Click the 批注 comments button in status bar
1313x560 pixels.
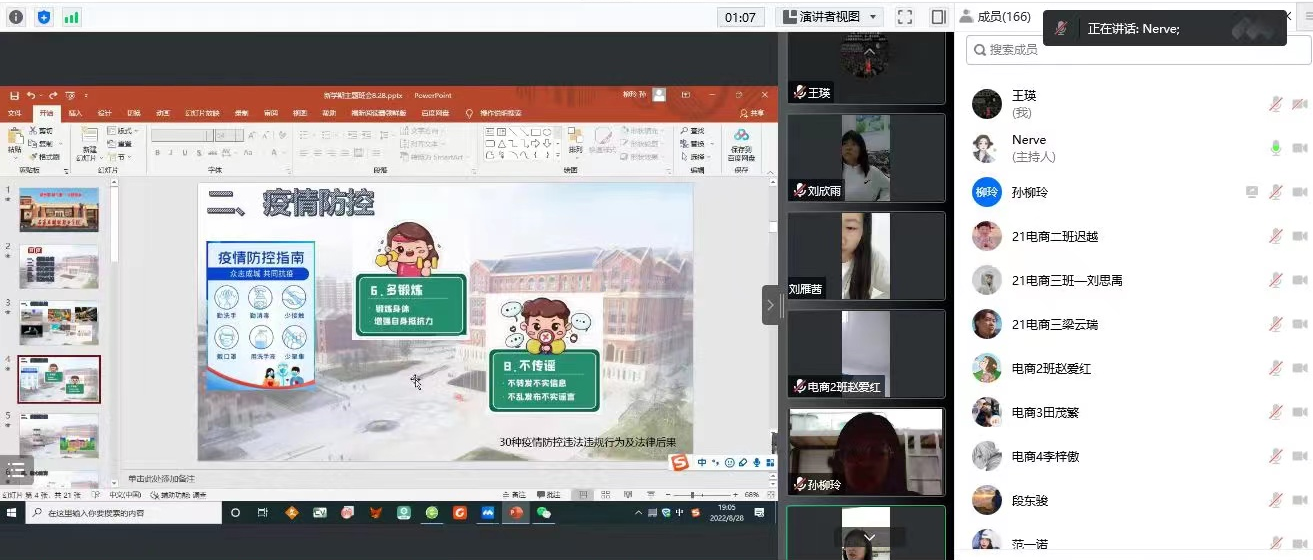(548, 495)
